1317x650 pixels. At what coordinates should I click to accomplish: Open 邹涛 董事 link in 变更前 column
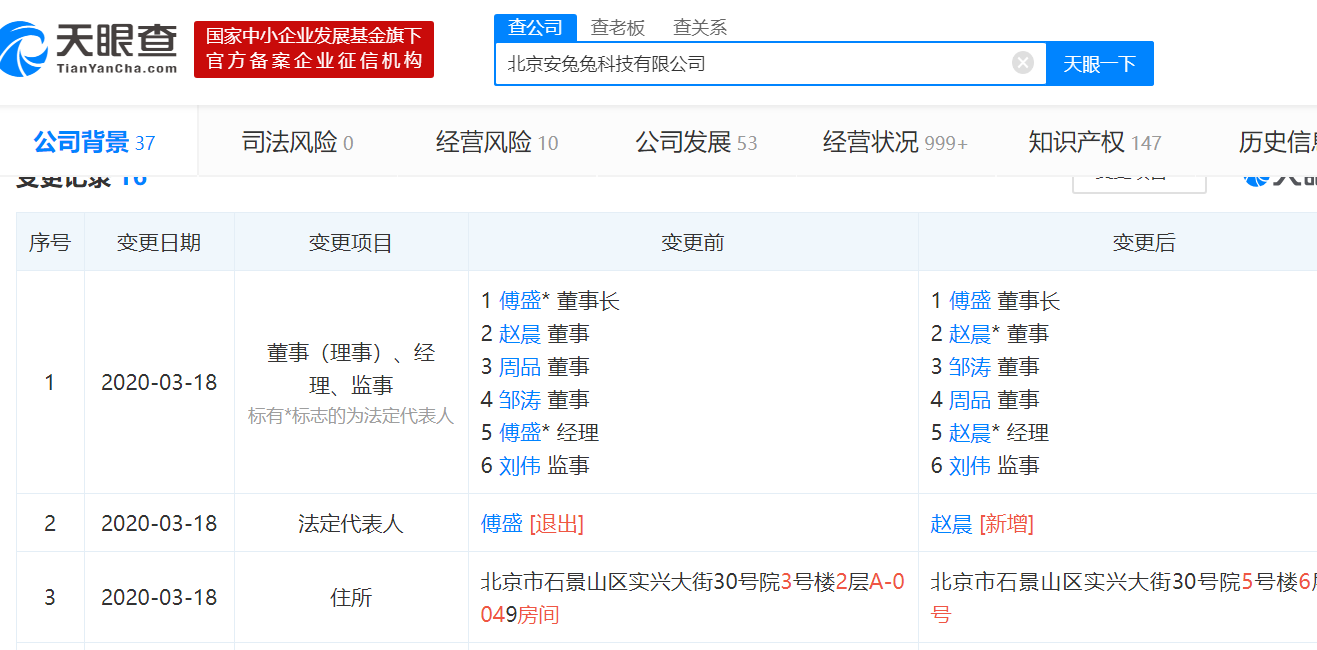[520, 400]
